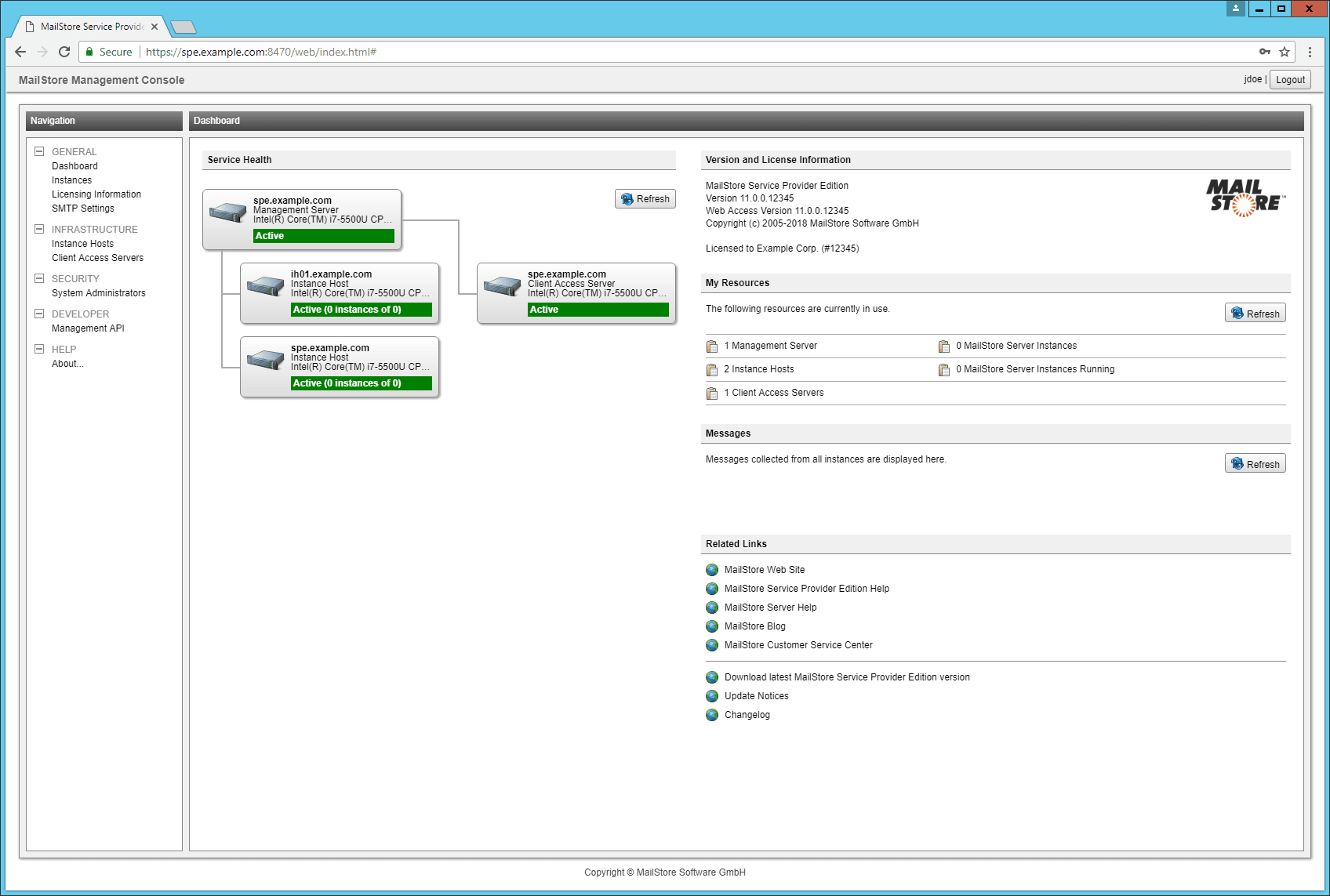The image size is (1330, 896).
Task: Click the Client Access Server icon
Action: coord(503,285)
